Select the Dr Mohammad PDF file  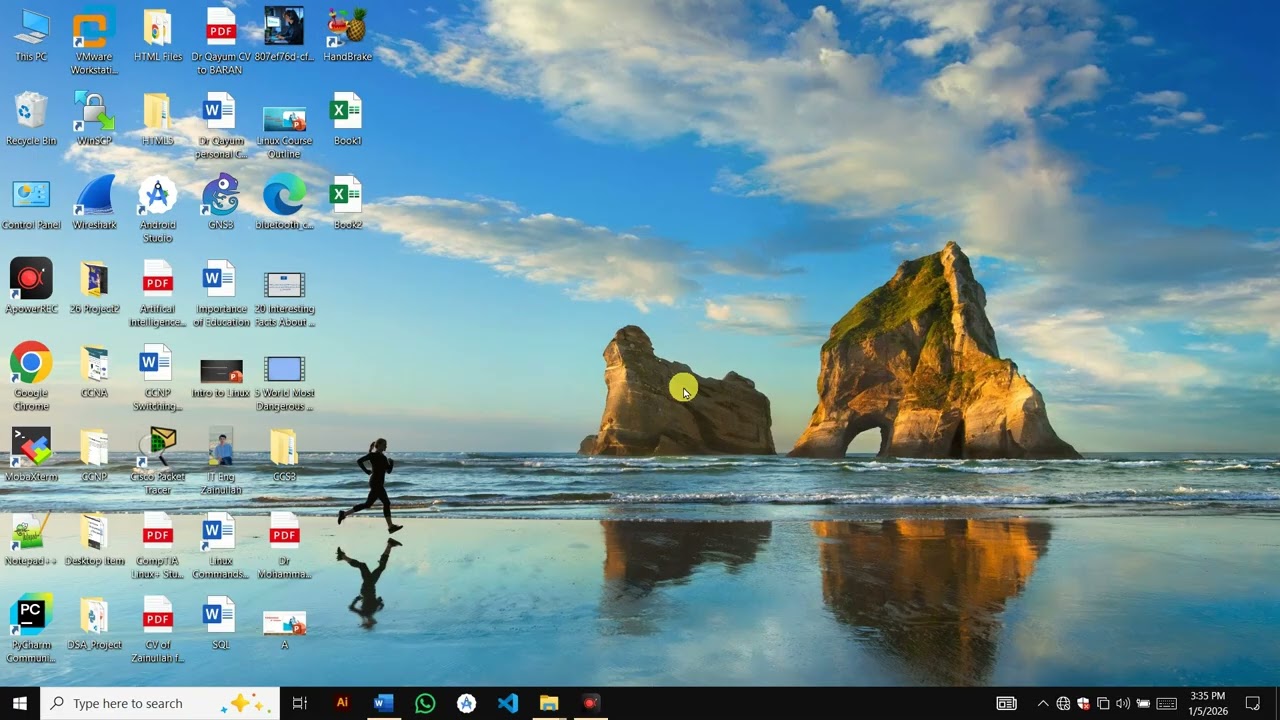pyautogui.click(x=284, y=546)
